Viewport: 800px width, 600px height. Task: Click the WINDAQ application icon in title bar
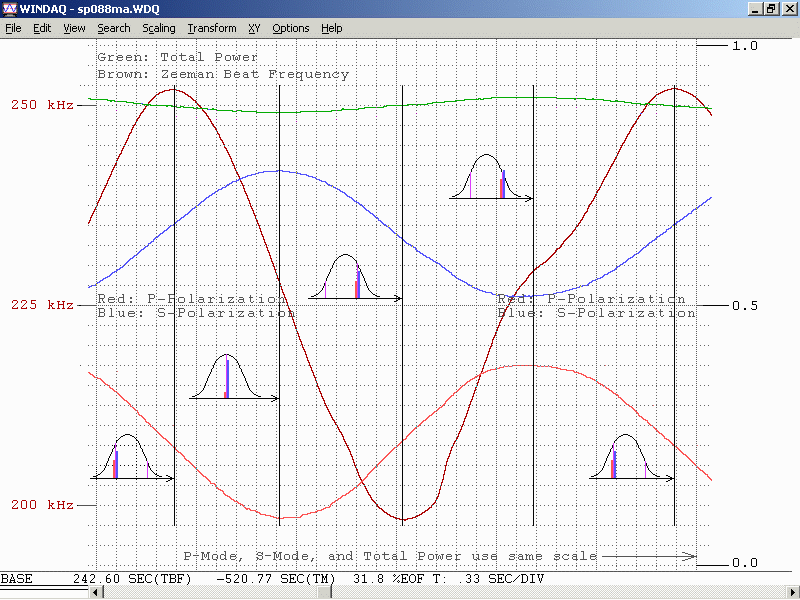[9, 8]
